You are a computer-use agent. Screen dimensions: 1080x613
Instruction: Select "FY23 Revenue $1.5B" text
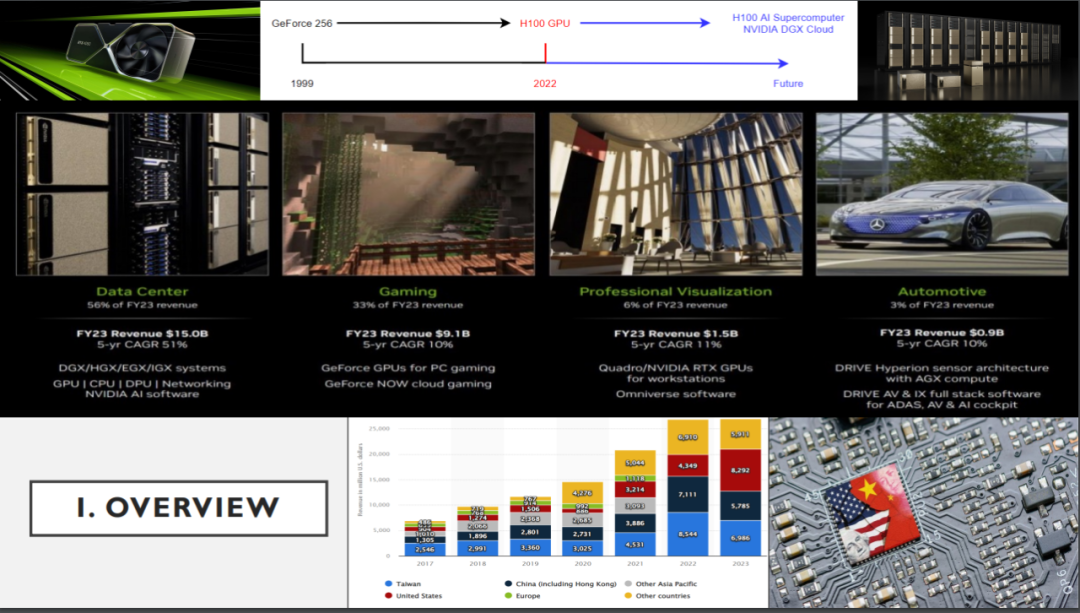(676, 333)
